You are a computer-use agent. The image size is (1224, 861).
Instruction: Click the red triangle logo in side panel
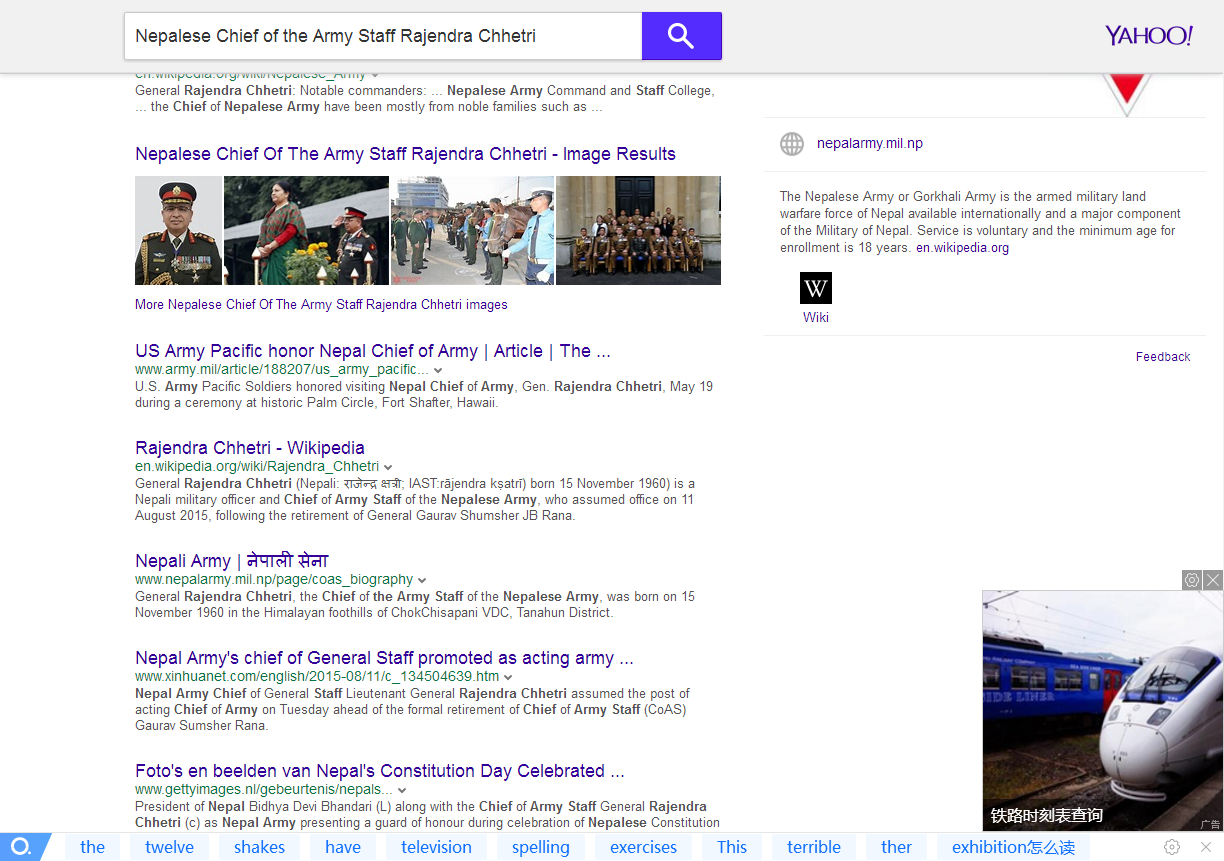[1126, 95]
